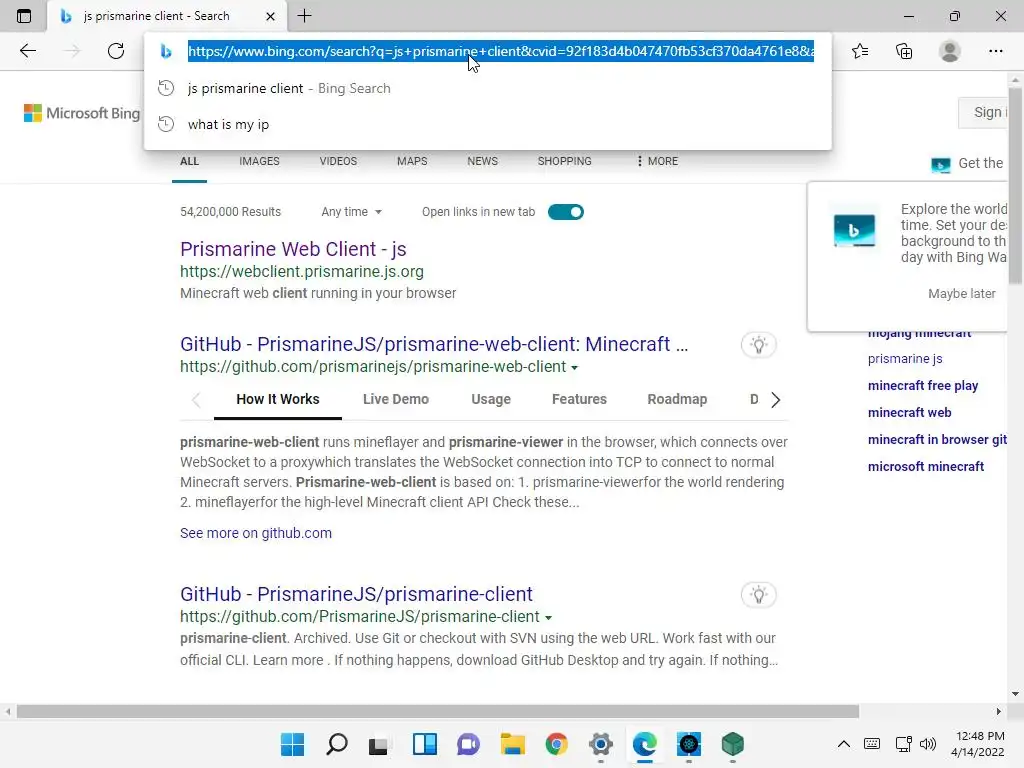Select the Live Demo result tab

click(396, 399)
